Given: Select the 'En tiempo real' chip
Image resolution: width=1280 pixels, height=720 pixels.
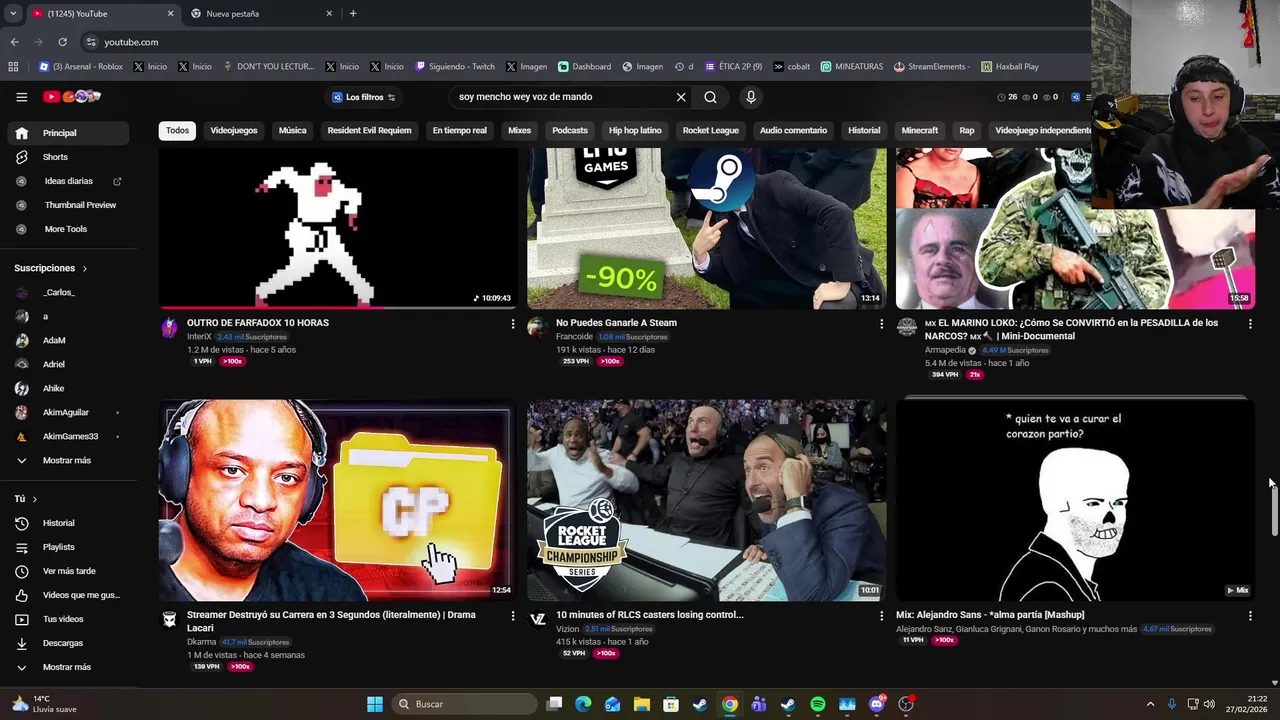Looking at the screenshot, I should point(459,130).
